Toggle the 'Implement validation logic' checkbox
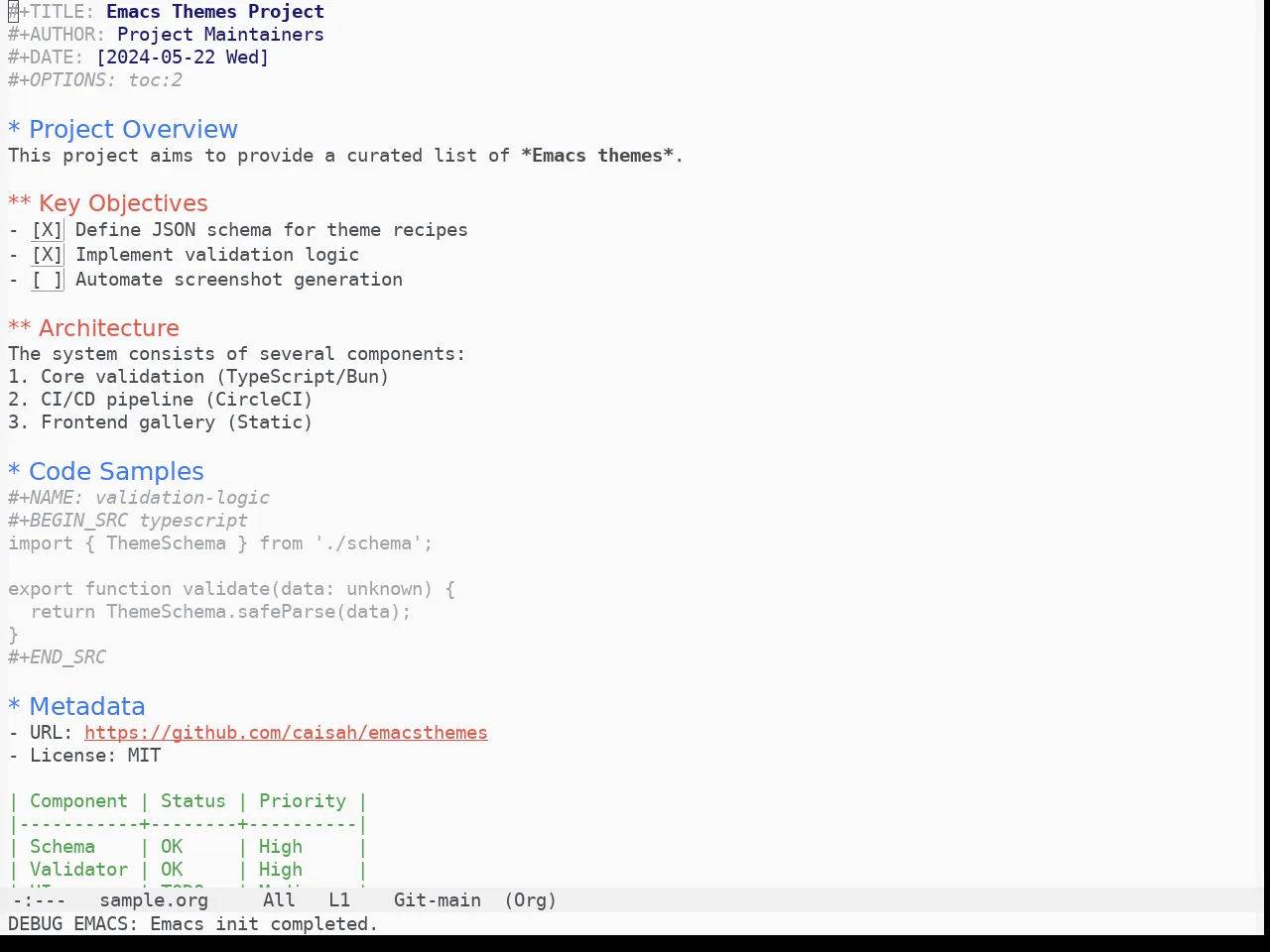The image size is (1270, 952). (47, 255)
